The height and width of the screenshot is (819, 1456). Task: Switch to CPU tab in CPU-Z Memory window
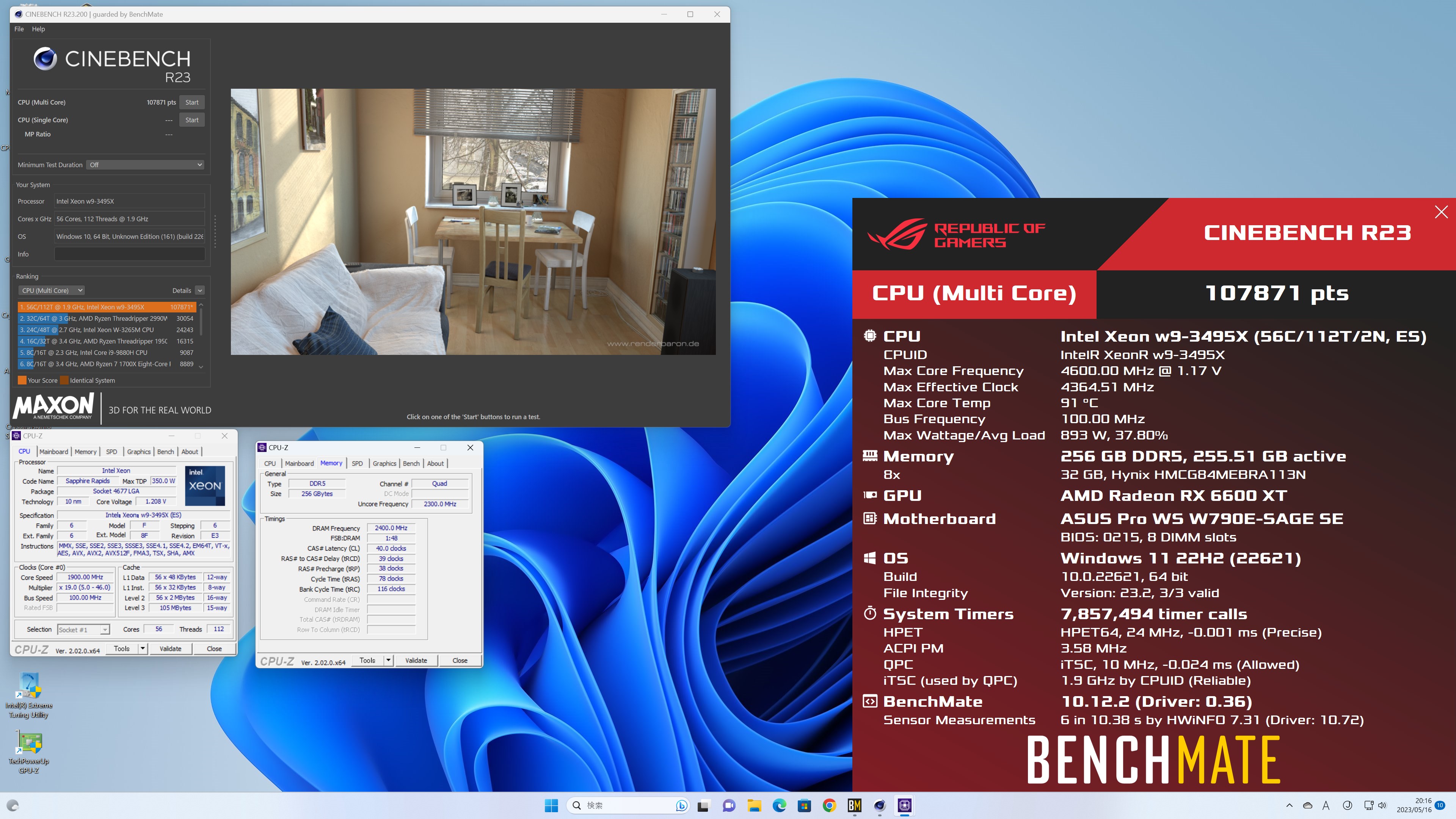click(x=270, y=463)
